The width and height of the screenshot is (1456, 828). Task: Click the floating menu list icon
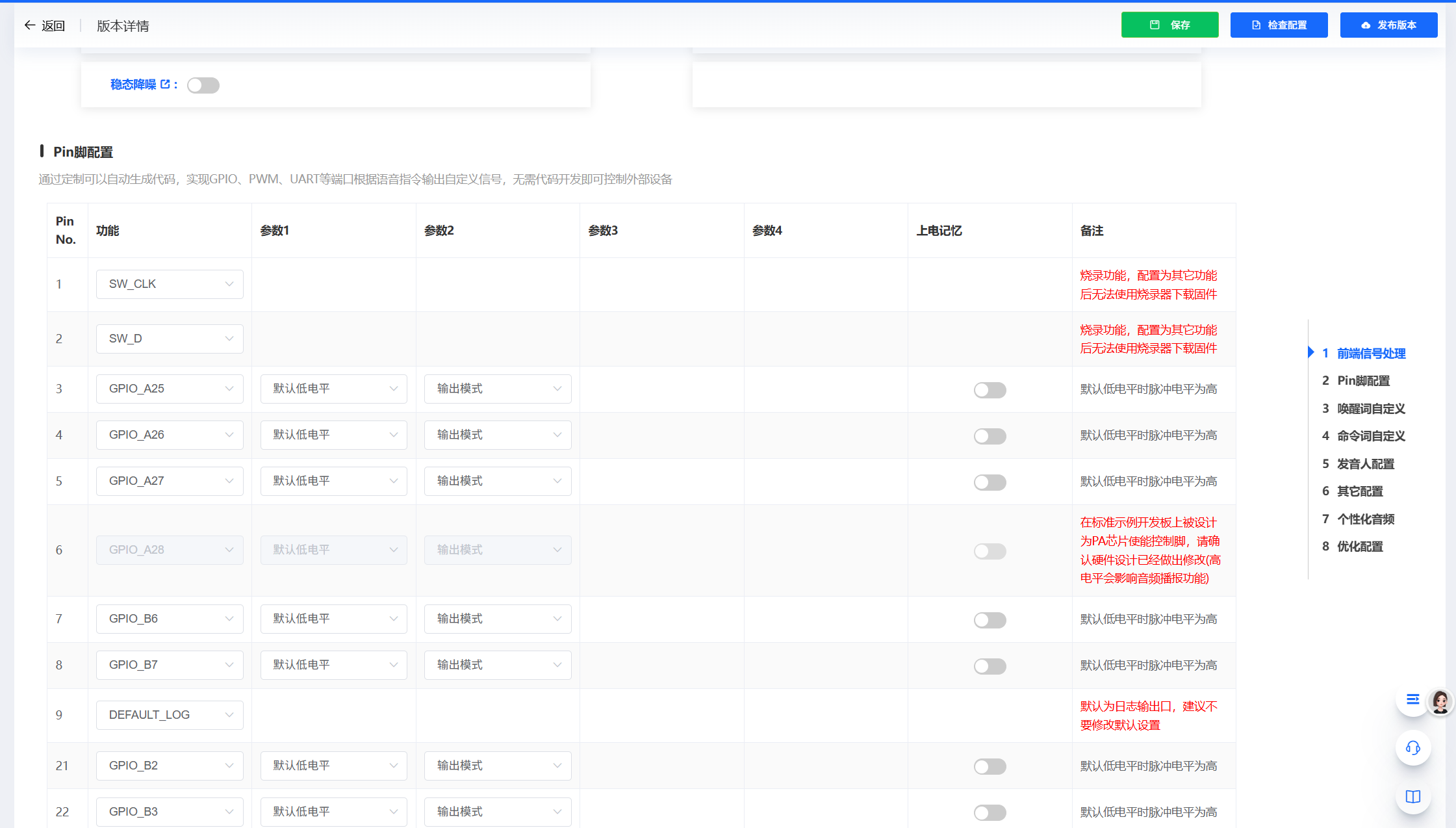1412,699
